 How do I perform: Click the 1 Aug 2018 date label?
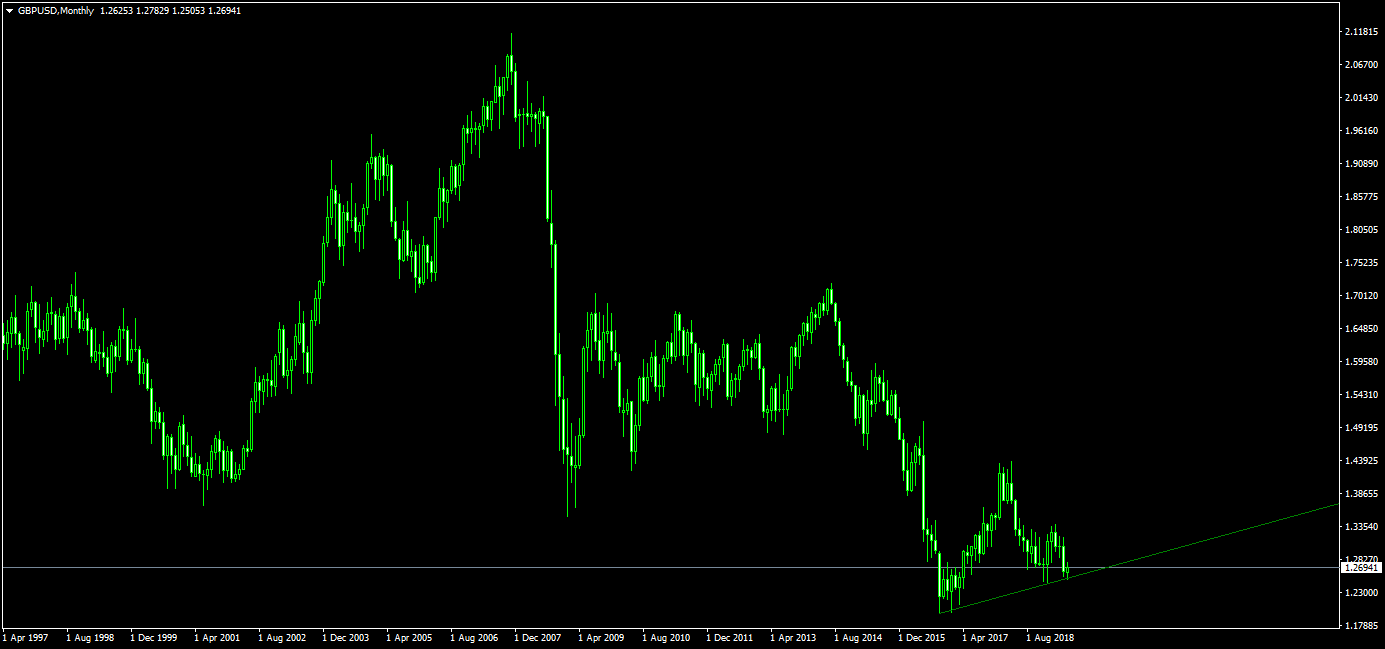1050,636
